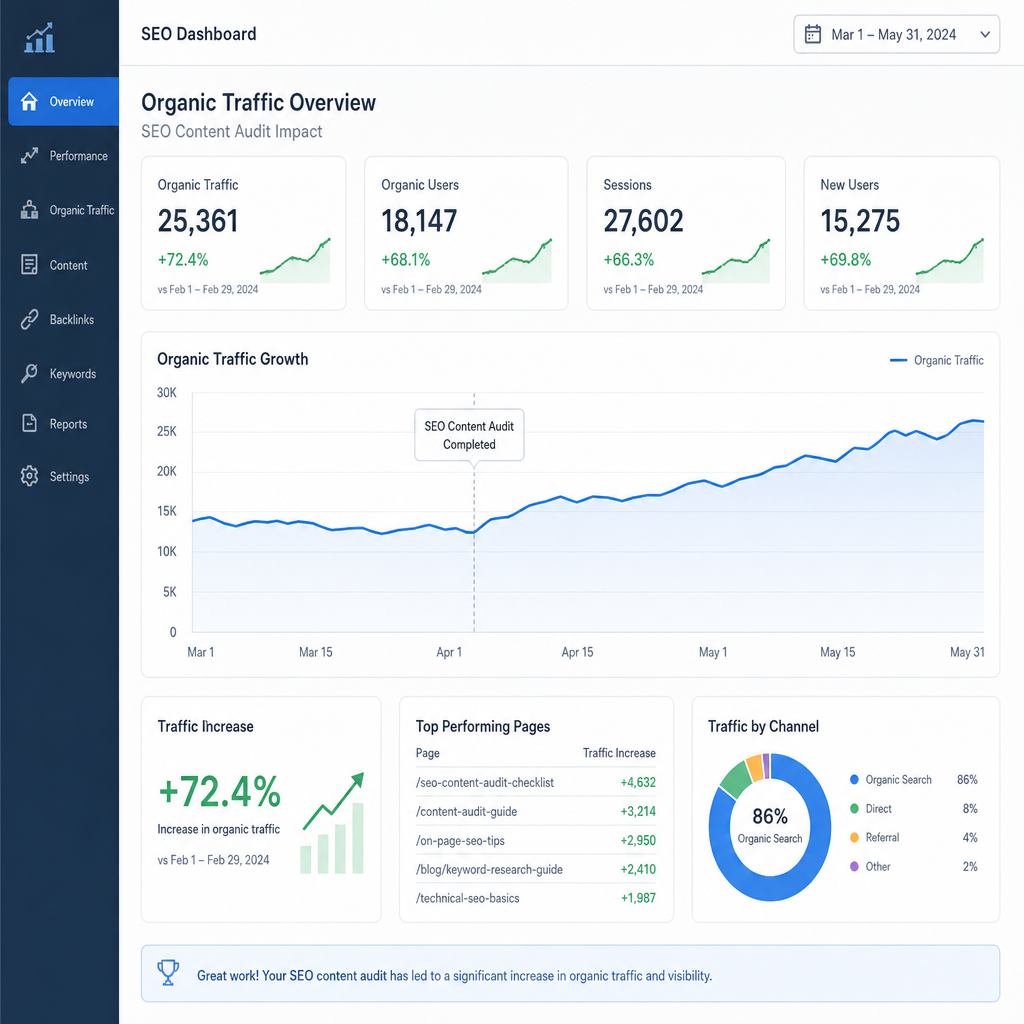
Task: Click the 27,602 Sessions value
Action: pyautogui.click(x=643, y=221)
